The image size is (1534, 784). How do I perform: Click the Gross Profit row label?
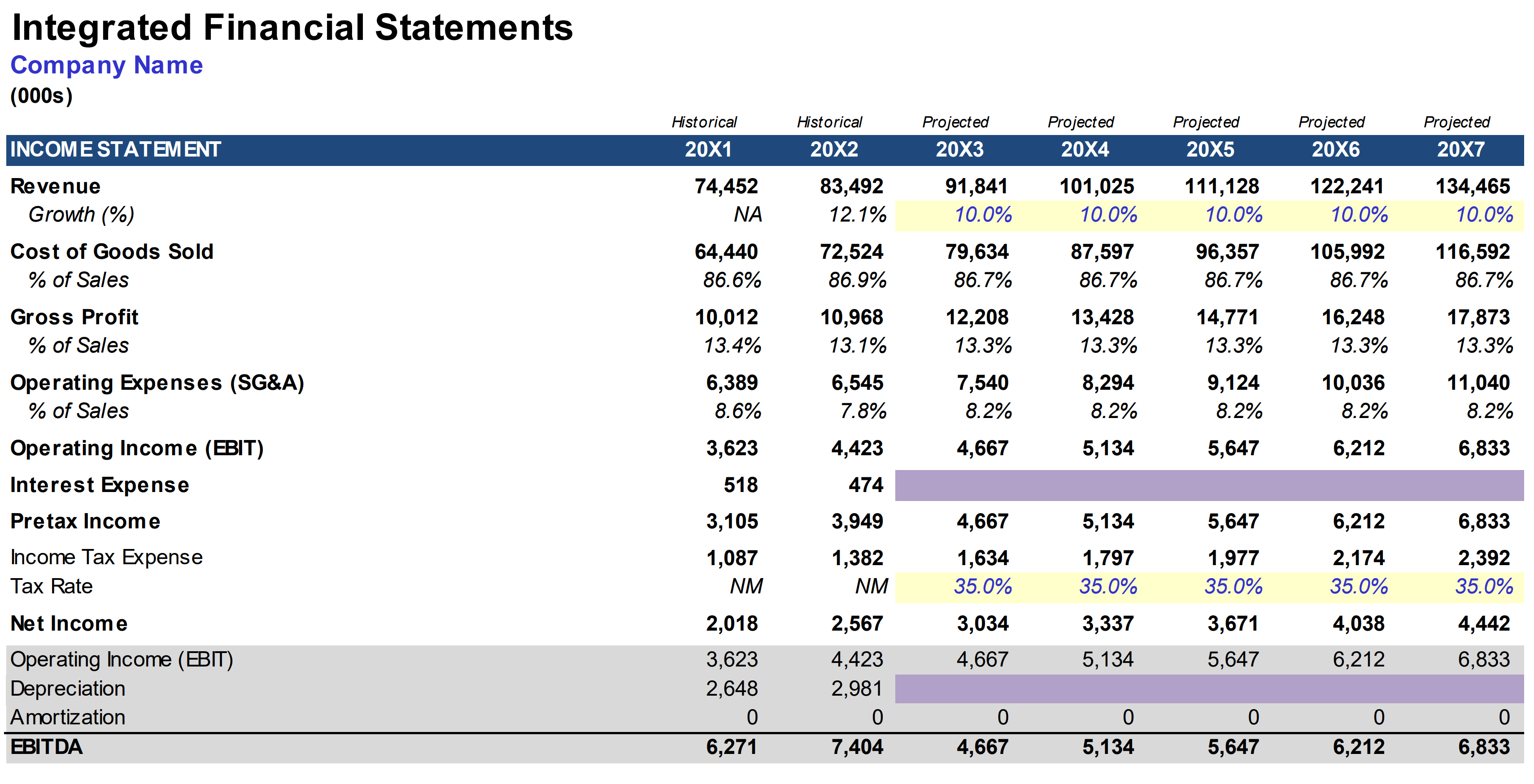(74, 317)
